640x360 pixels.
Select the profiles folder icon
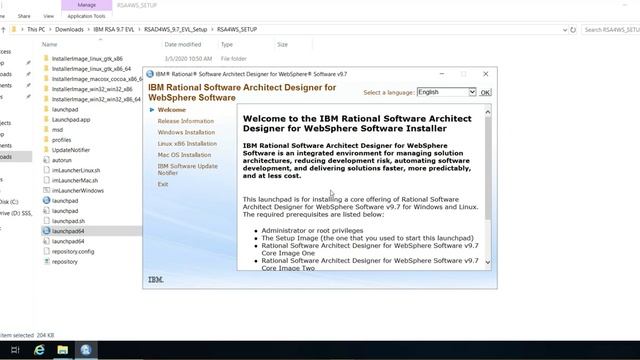(46, 140)
